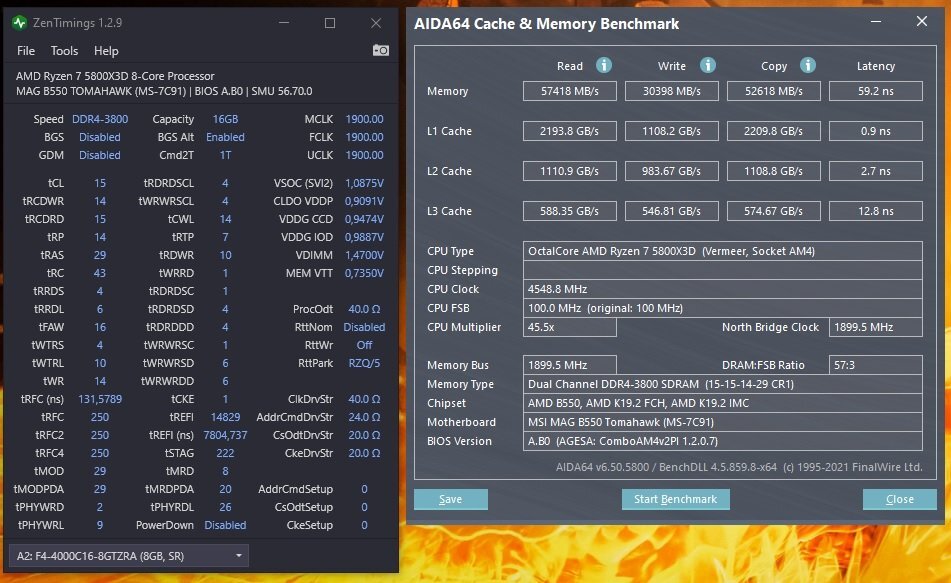Click the Memory Bus 1899.5 MHz field
This screenshot has height=583, width=951.
[570, 365]
